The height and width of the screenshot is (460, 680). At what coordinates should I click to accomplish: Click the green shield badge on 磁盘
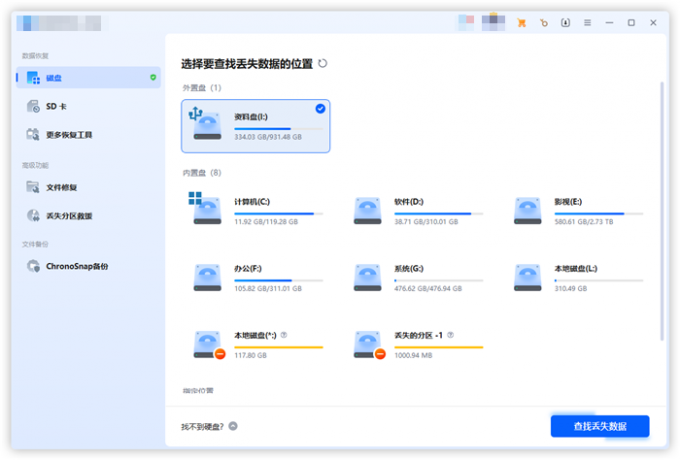click(153, 78)
